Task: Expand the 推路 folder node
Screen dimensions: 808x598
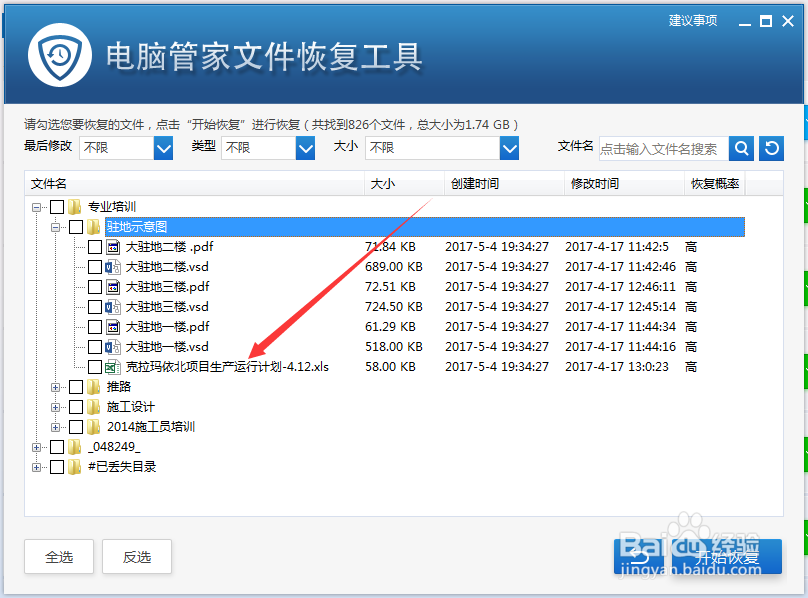Action: coord(55,387)
